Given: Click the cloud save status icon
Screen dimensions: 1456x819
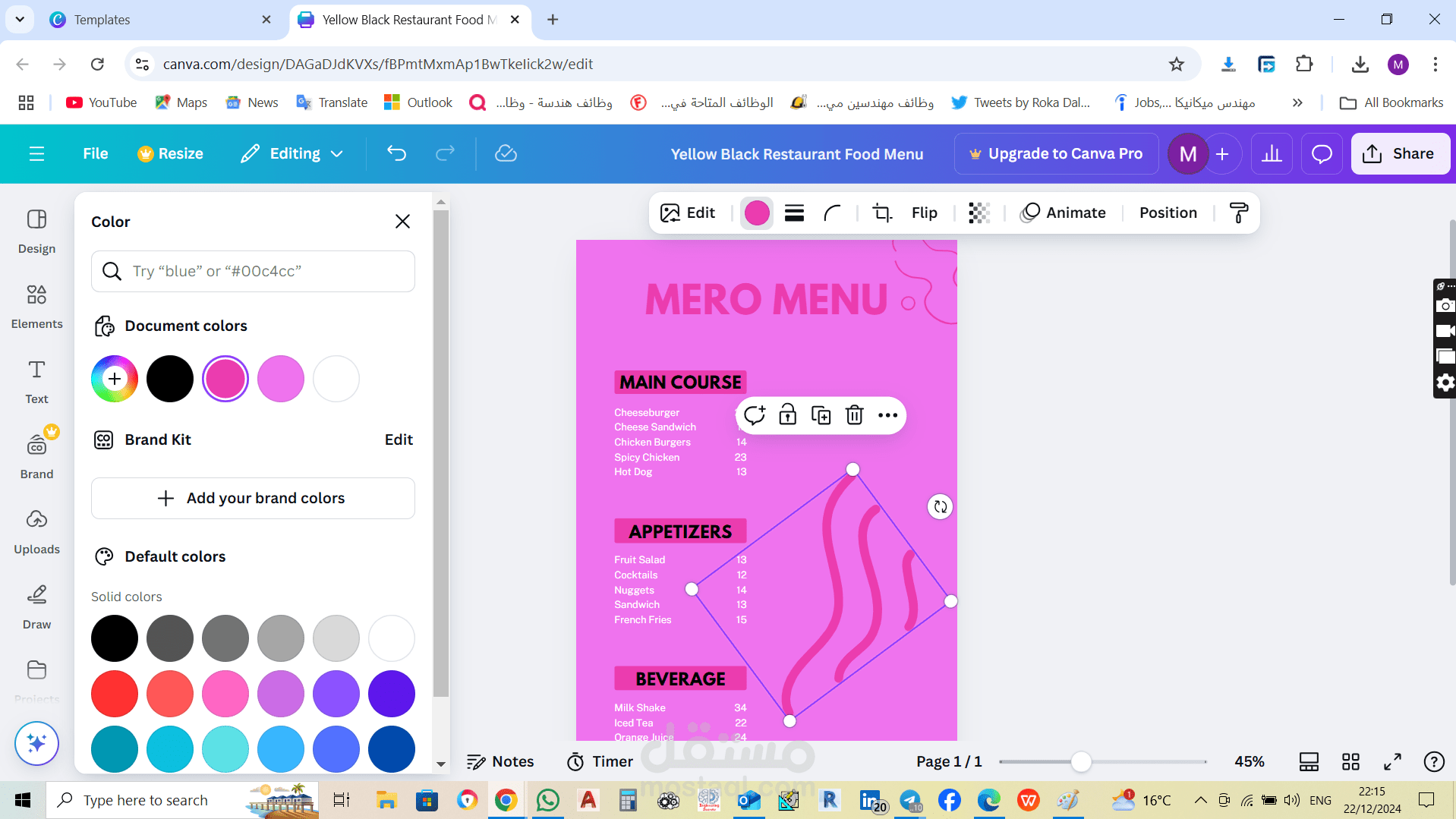Looking at the screenshot, I should coord(506,154).
